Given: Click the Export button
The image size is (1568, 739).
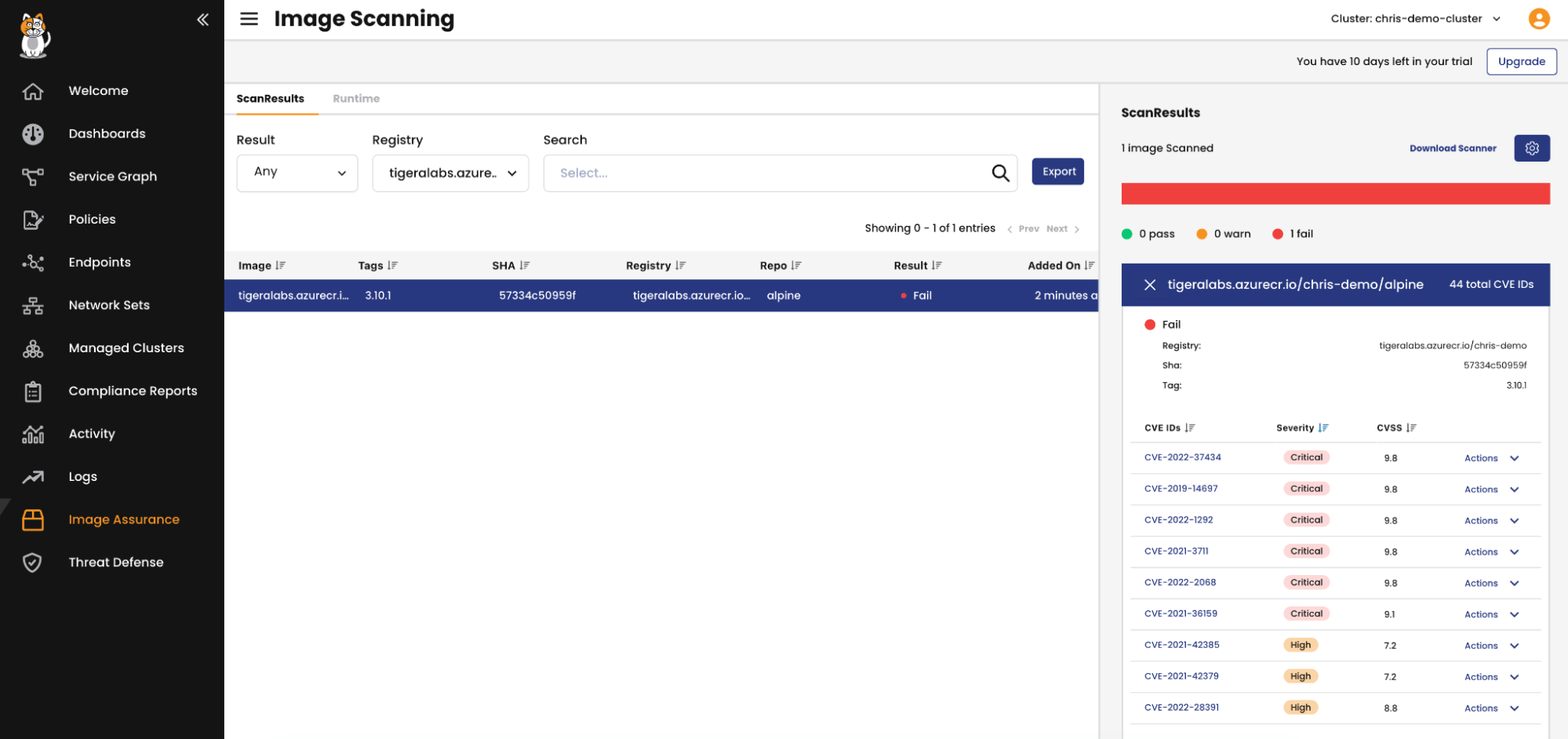Looking at the screenshot, I should (x=1058, y=172).
